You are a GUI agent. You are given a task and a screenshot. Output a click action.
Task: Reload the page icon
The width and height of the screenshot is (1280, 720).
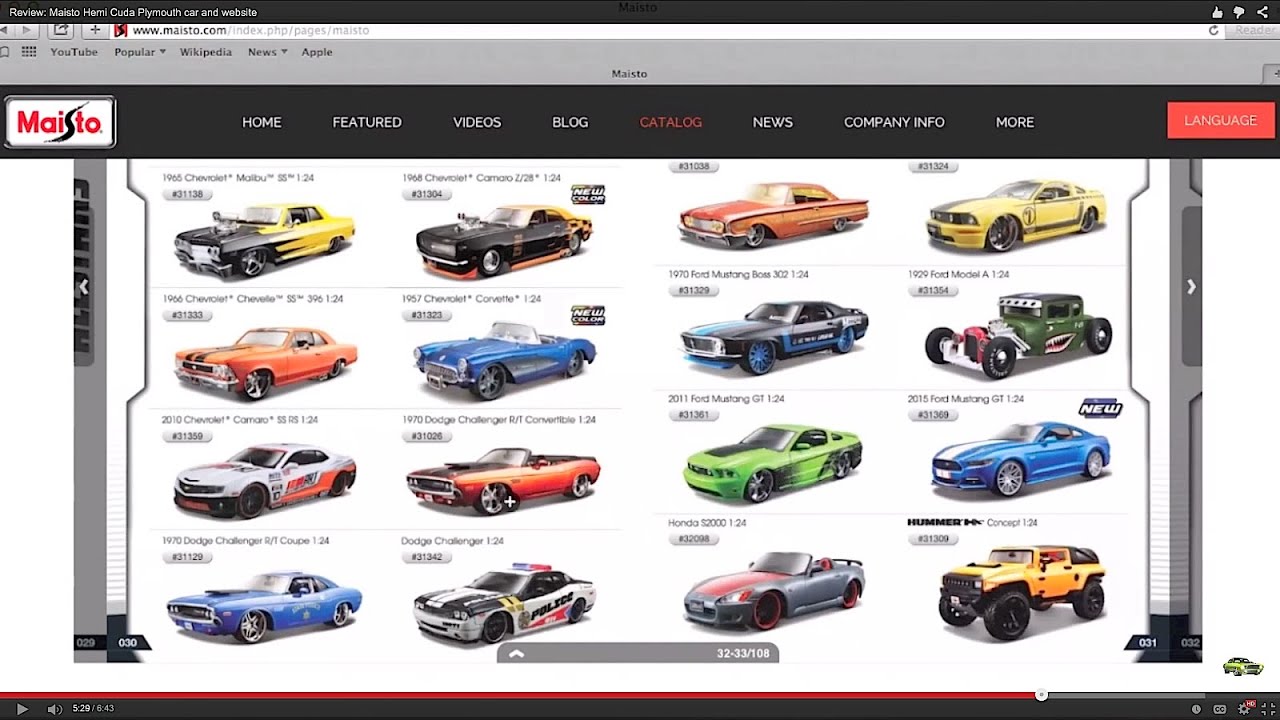click(1213, 30)
